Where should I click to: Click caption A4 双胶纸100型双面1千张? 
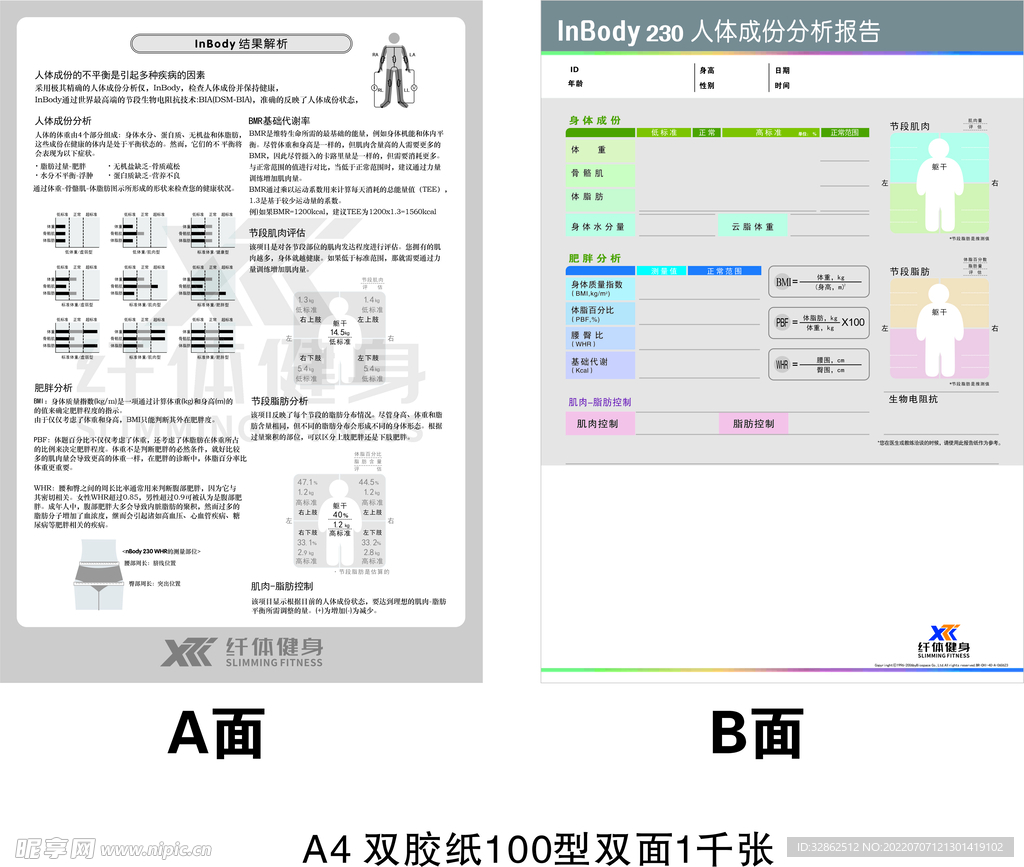tap(538, 849)
